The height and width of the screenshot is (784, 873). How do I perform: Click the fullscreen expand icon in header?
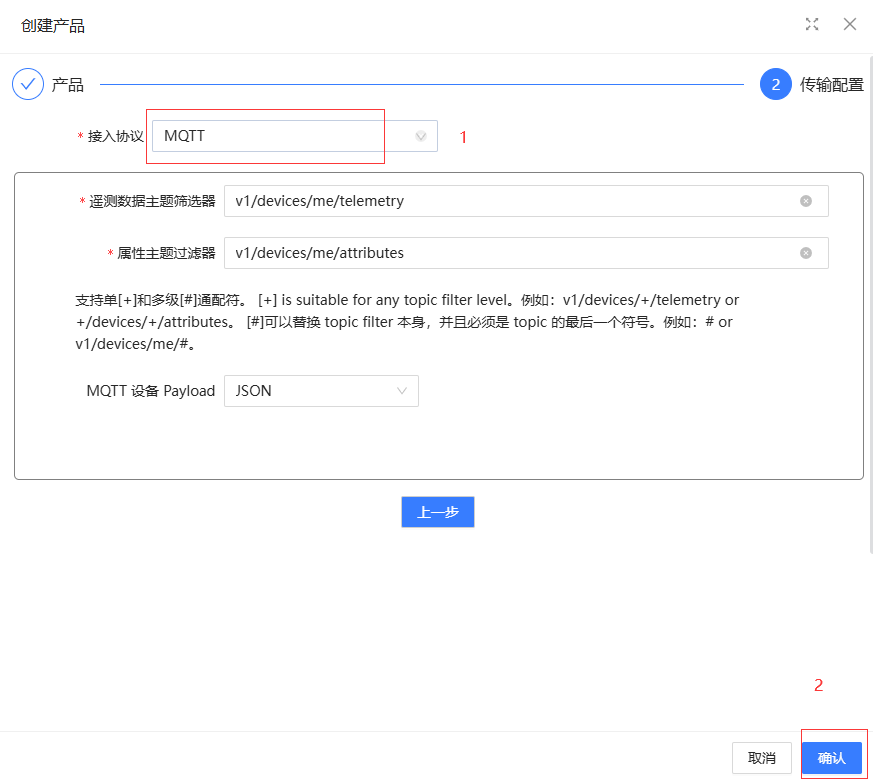pyautogui.click(x=812, y=24)
